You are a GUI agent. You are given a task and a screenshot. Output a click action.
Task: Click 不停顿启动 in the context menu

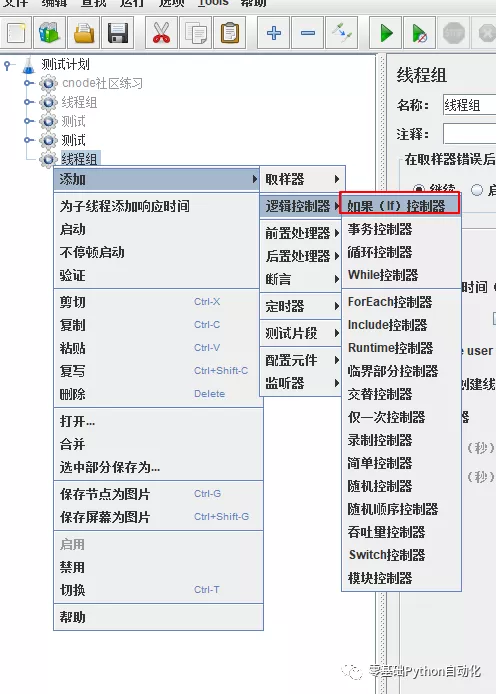(x=158, y=252)
